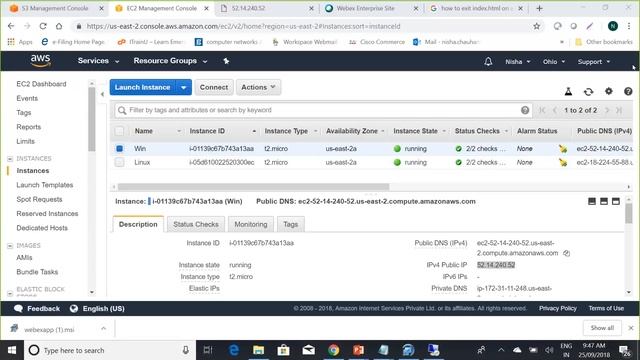Switch to the Monitoring tab
Screen dimensions: 640x360
(251, 224)
